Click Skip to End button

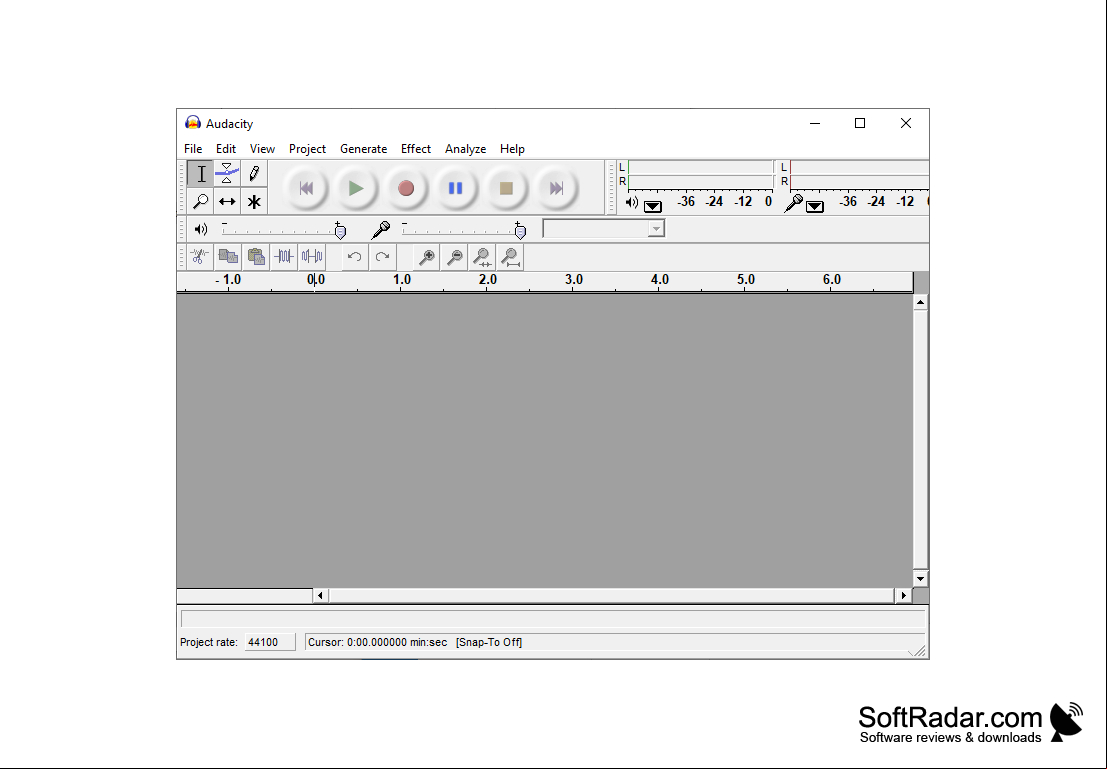click(x=556, y=188)
